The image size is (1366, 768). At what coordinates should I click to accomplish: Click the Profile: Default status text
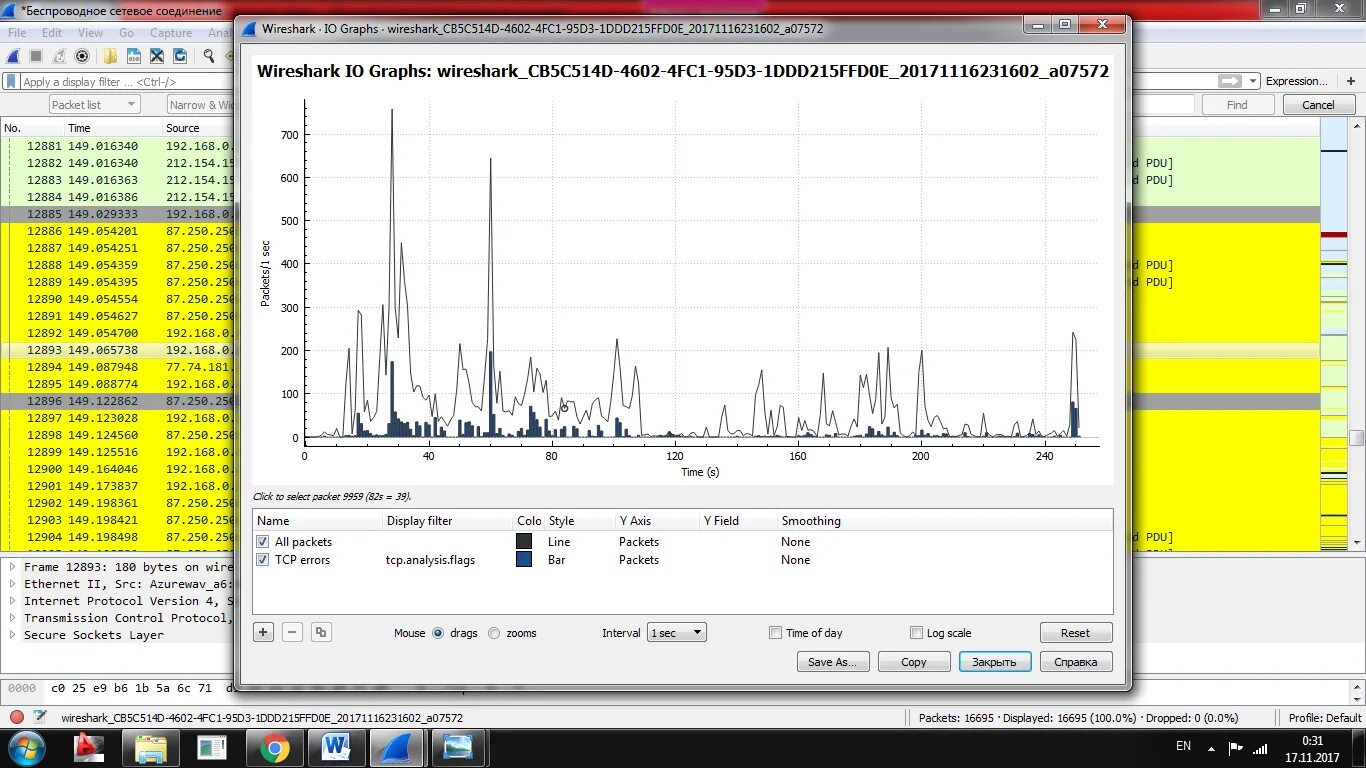click(1325, 717)
